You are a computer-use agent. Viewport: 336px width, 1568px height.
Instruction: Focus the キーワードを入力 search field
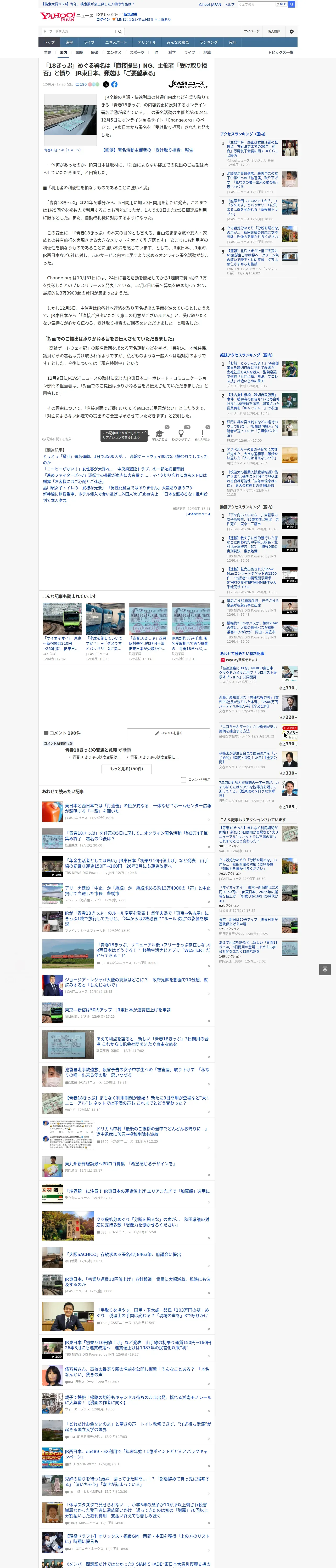tap(79, 32)
